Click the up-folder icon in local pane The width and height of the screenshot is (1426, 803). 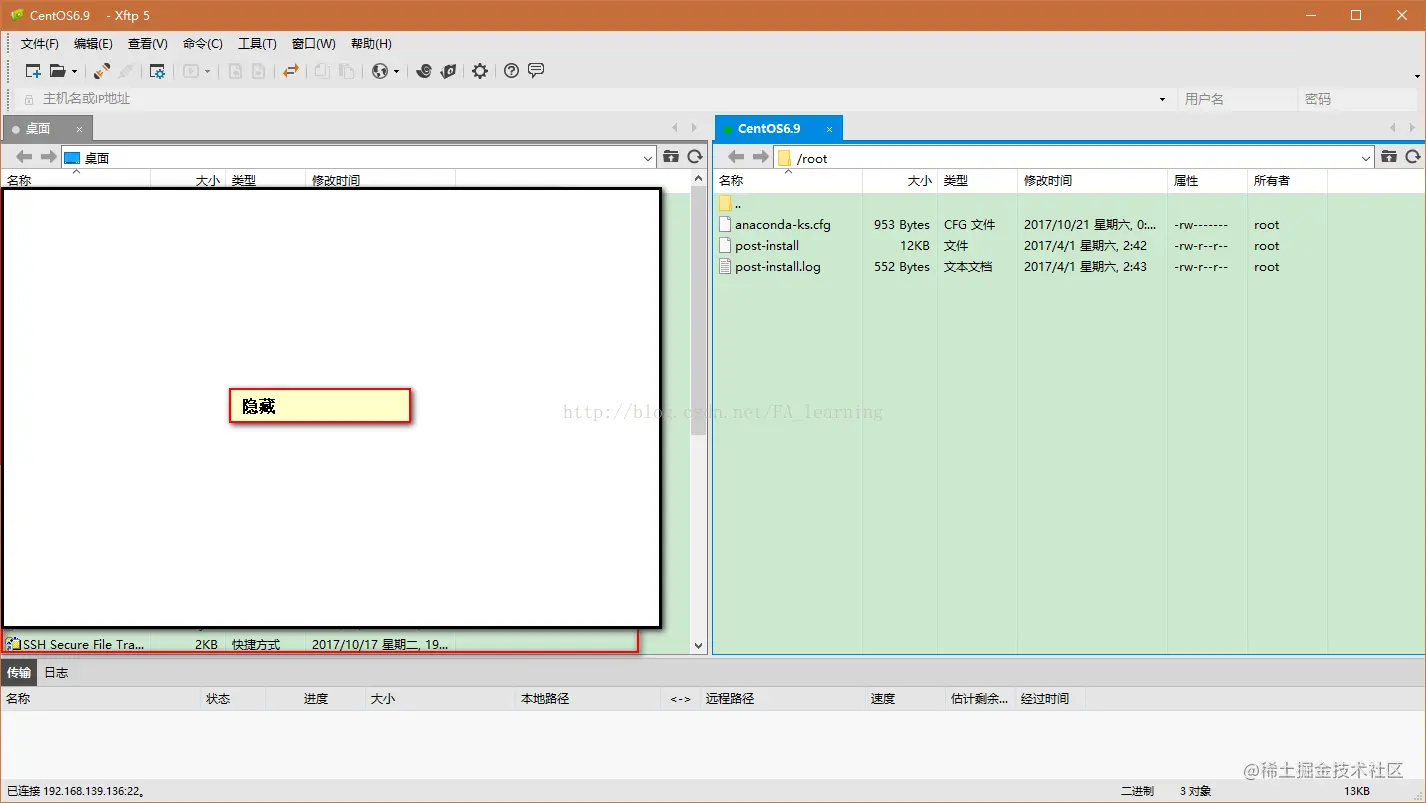click(x=671, y=157)
